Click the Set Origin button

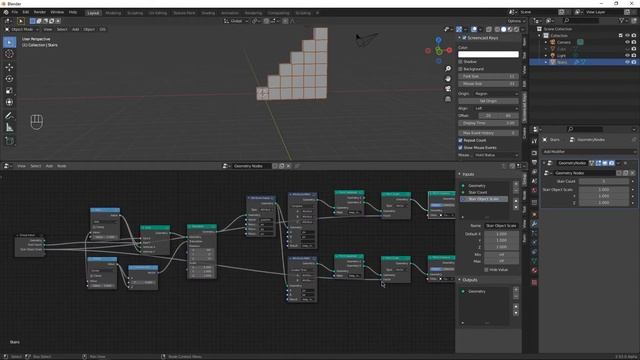488,101
